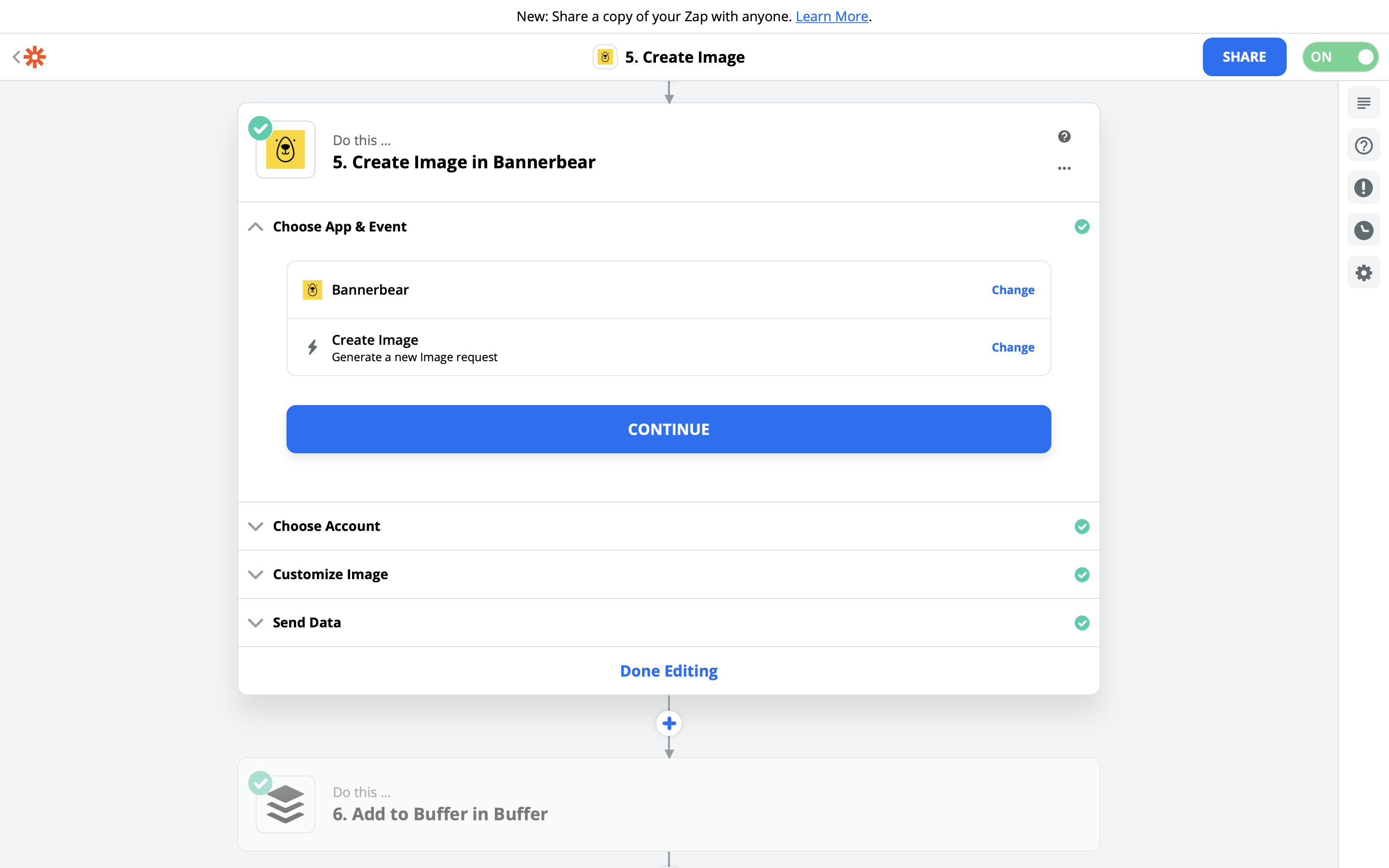Collapse the Choose App & Event section
The width and height of the screenshot is (1389, 868).
coord(256,227)
